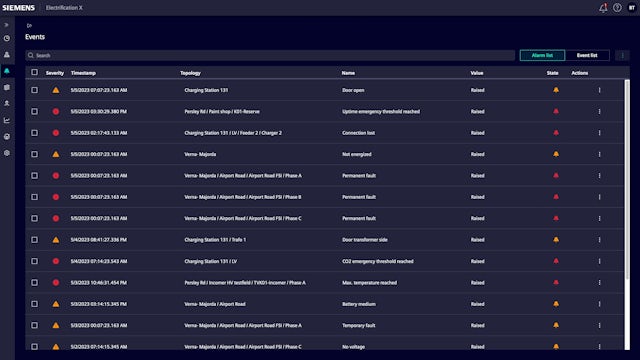Open actions menu for Max. temperature reached row
Viewport: 640px width, 360px height.
[x=599, y=282]
